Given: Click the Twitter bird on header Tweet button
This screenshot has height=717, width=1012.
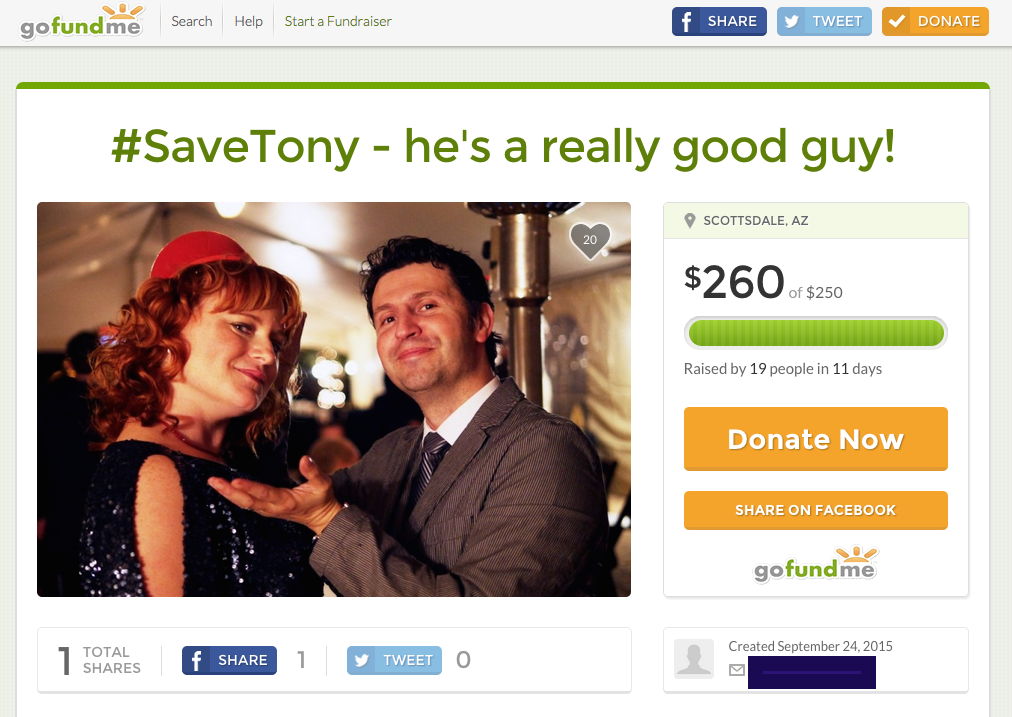Looking at the screenshot, I should tap(791, 21).
